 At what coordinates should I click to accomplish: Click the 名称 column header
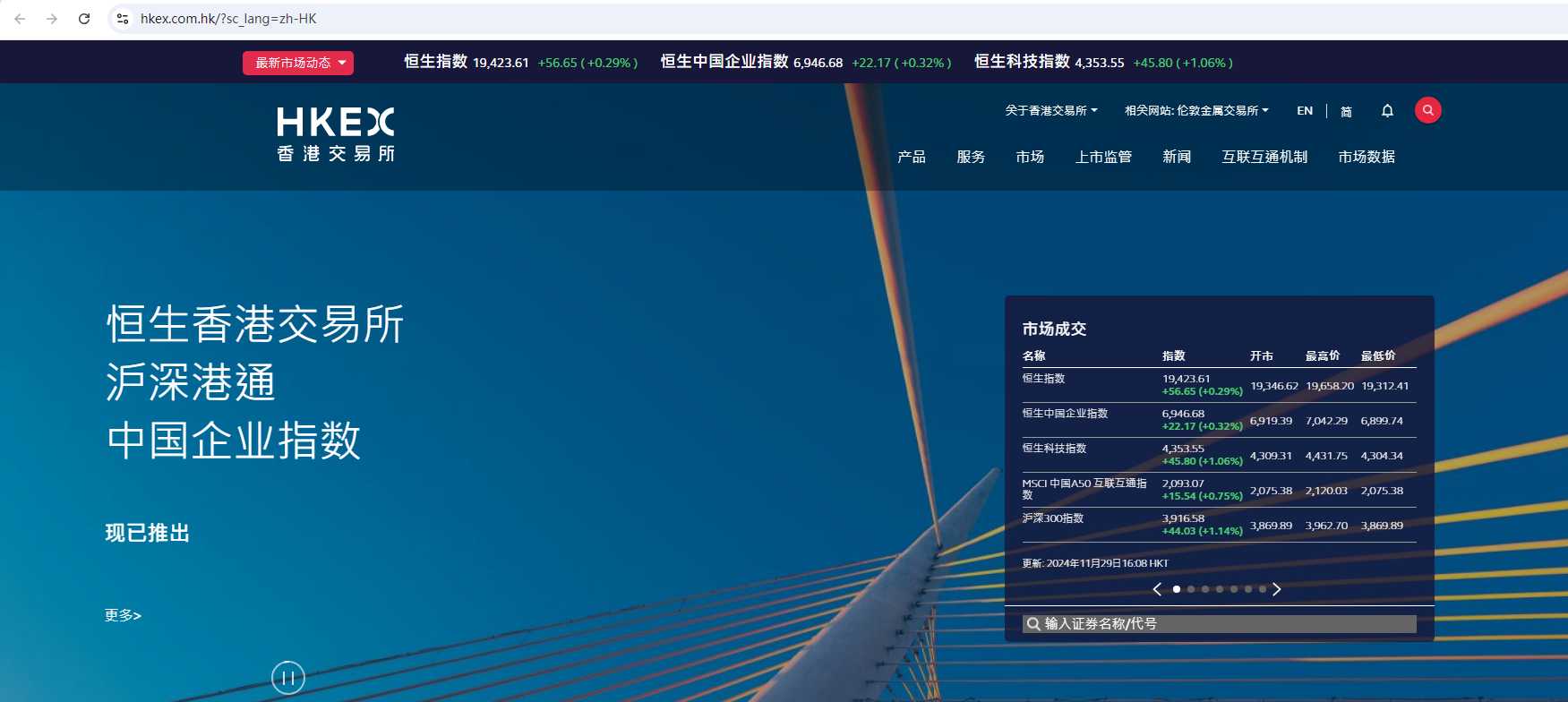pyautogui.click(x=1033, y=355)
